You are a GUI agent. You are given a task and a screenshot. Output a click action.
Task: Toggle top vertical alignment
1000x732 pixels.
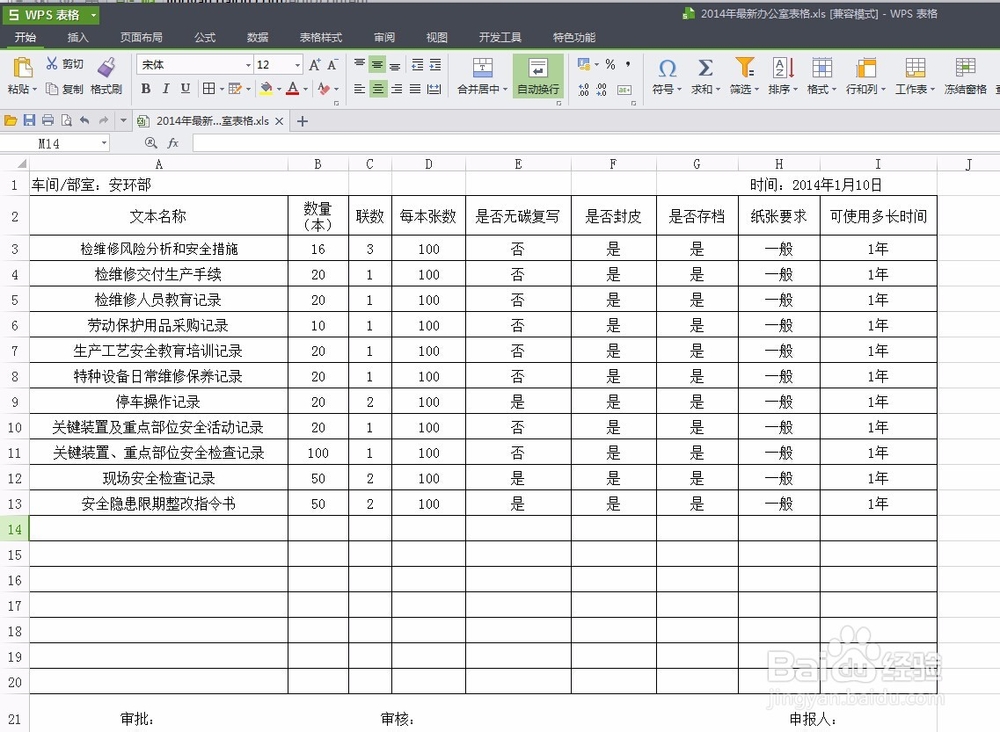(360, 64)
